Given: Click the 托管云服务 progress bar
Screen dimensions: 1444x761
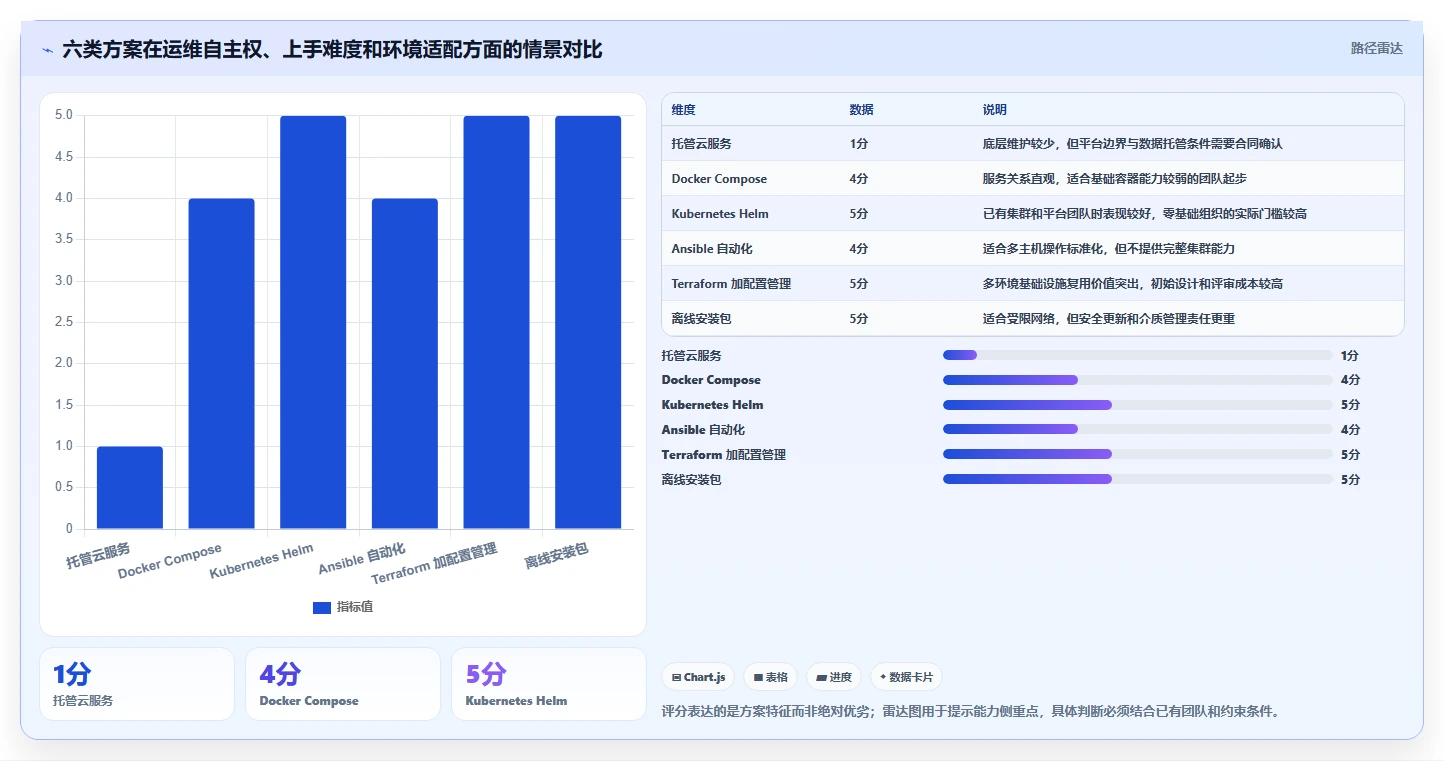Looking at the screenshot, I should (1137, 355).
